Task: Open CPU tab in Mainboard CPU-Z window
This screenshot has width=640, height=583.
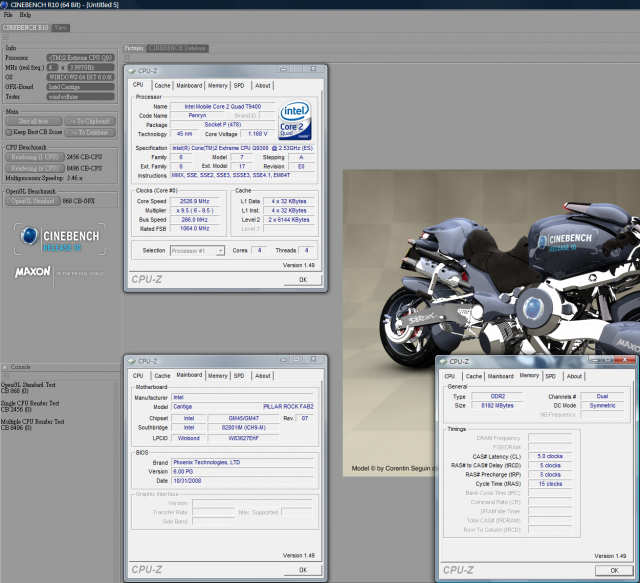Action: [138, 376]
